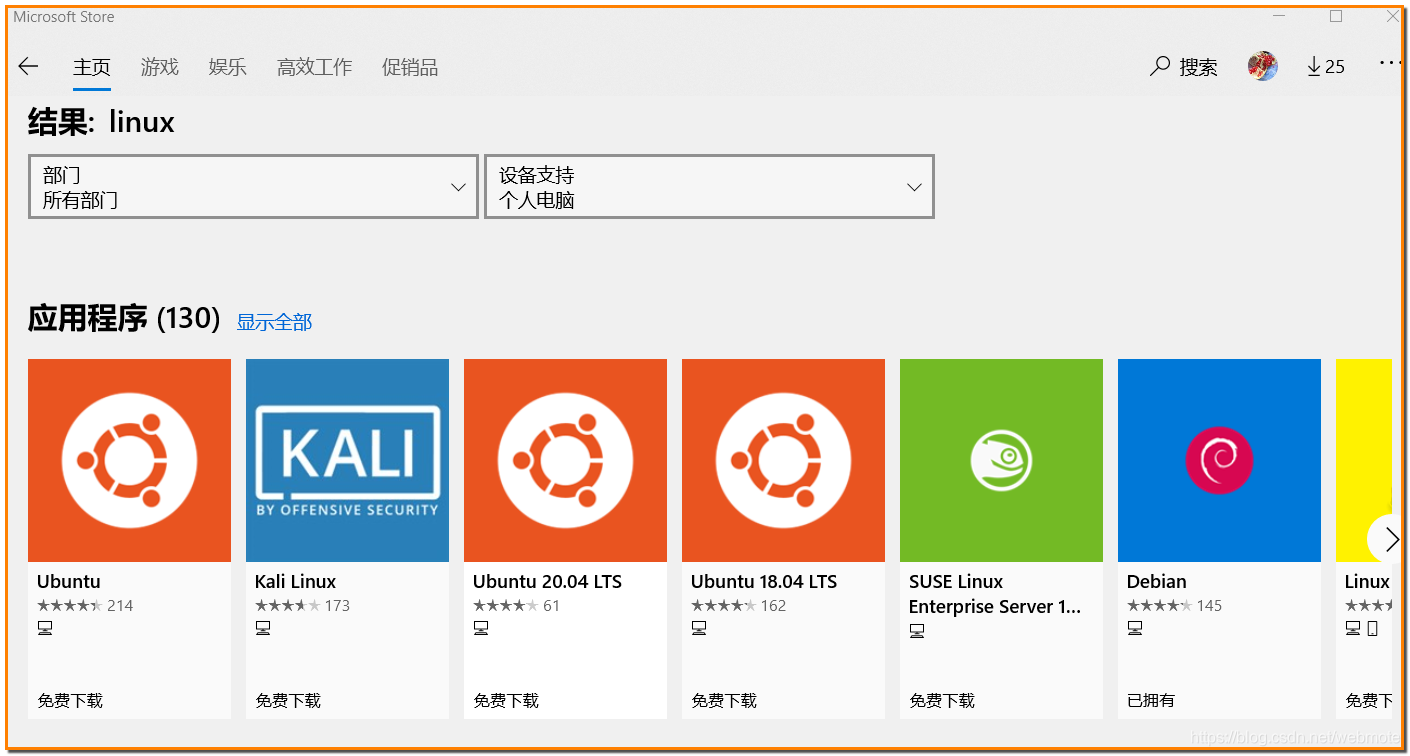1410x756 pixels.
Task: Click the PC icon under SUSE Linux
Action: point(917,631)
